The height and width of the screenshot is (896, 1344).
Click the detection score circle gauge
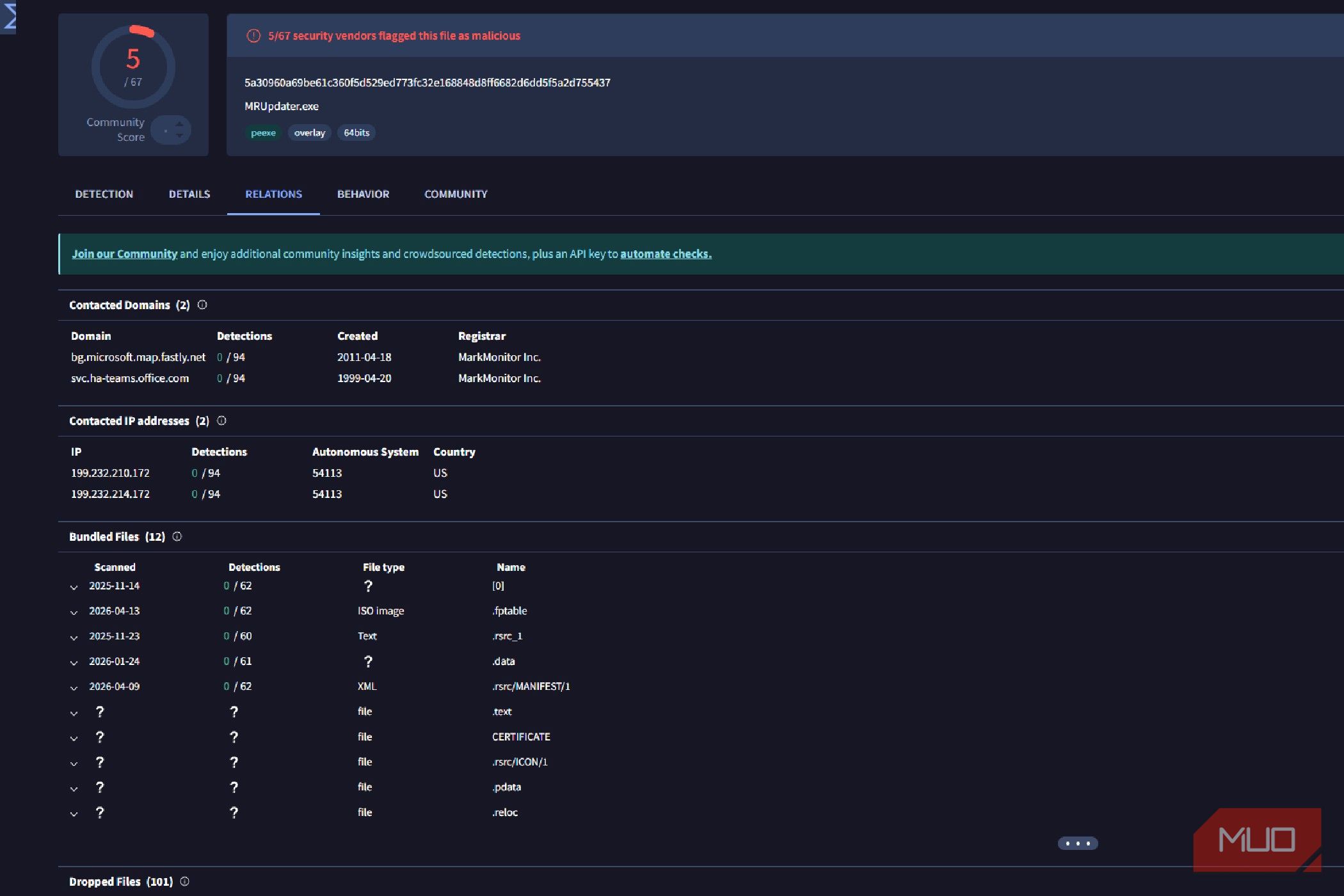click(133, 67)
